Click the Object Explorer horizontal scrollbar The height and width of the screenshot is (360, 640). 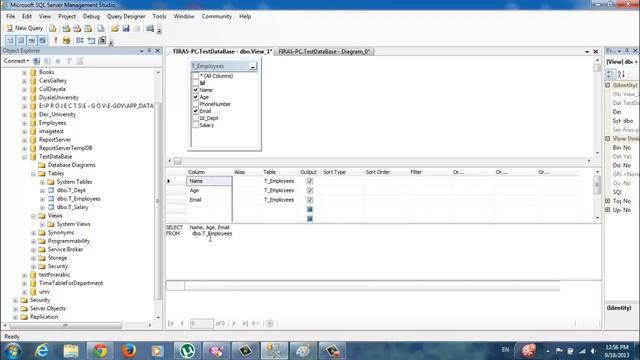point(65,325)
